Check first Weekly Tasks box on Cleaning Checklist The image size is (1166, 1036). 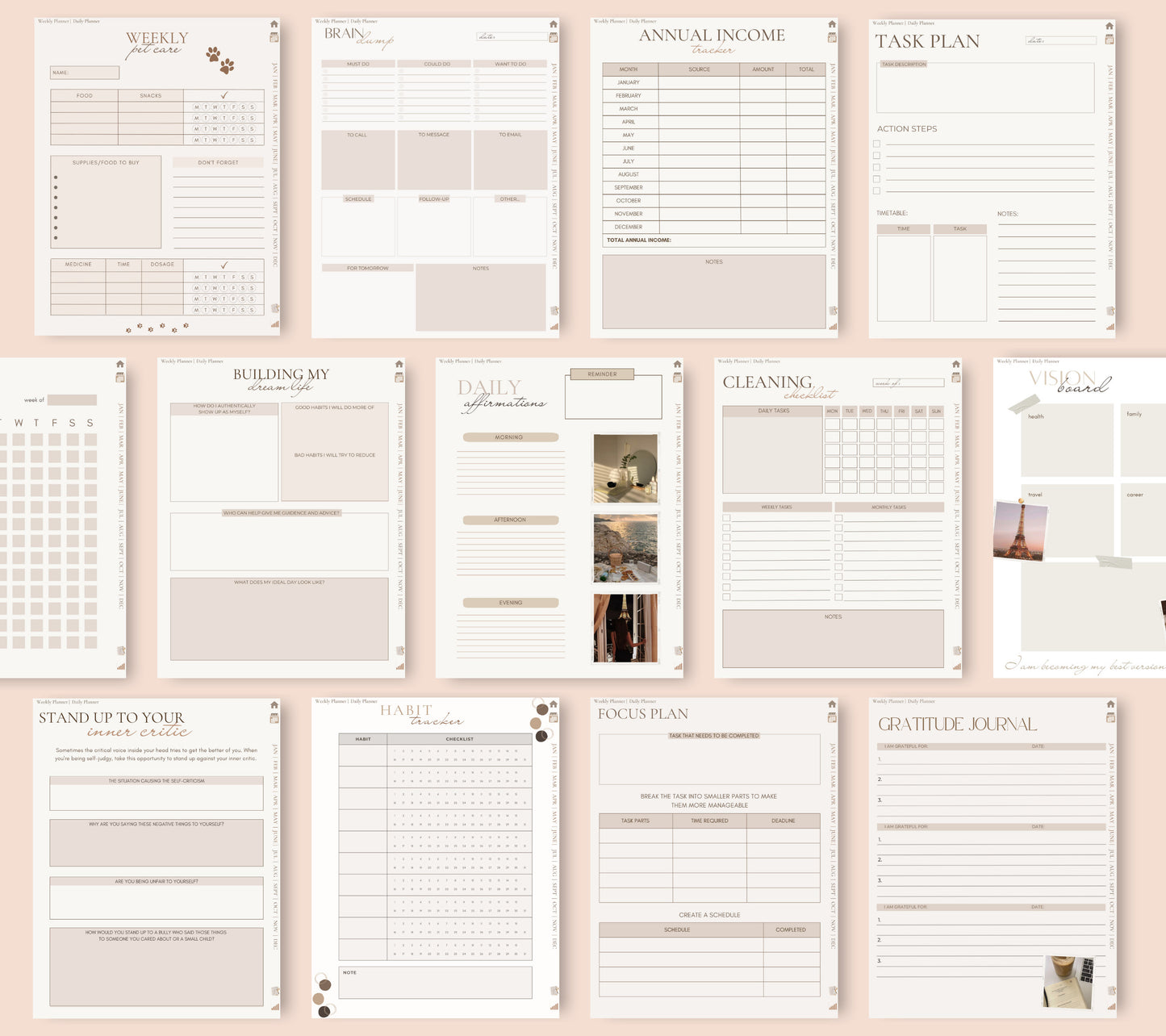[x=726, y=518]
